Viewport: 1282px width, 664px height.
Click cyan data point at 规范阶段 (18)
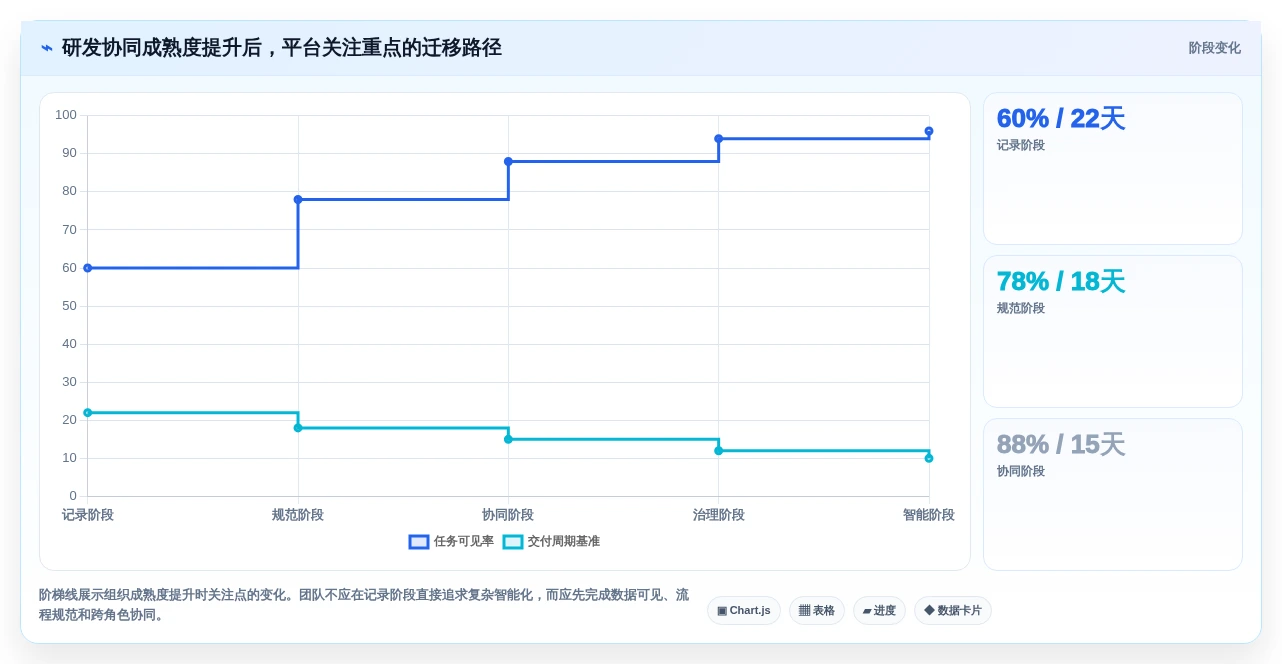[x=298, y=428]
